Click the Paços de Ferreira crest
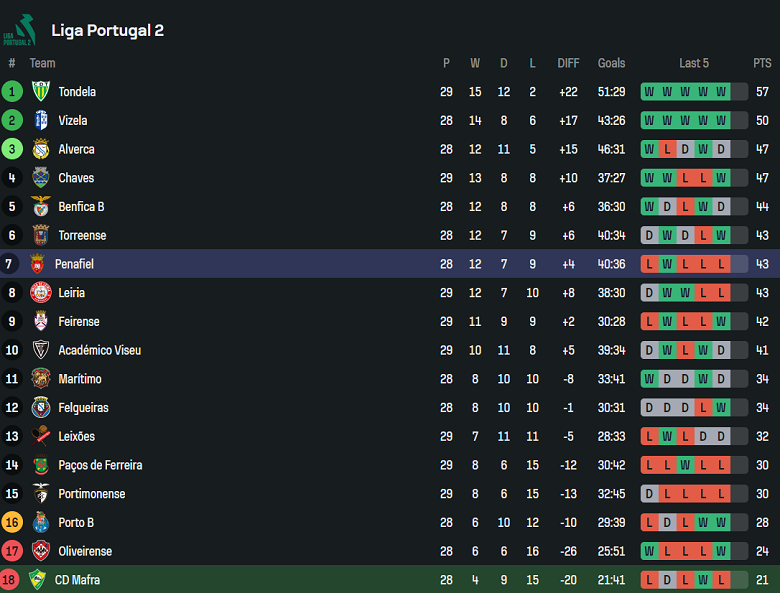780x593 pixels. click(x=41, y=465)
